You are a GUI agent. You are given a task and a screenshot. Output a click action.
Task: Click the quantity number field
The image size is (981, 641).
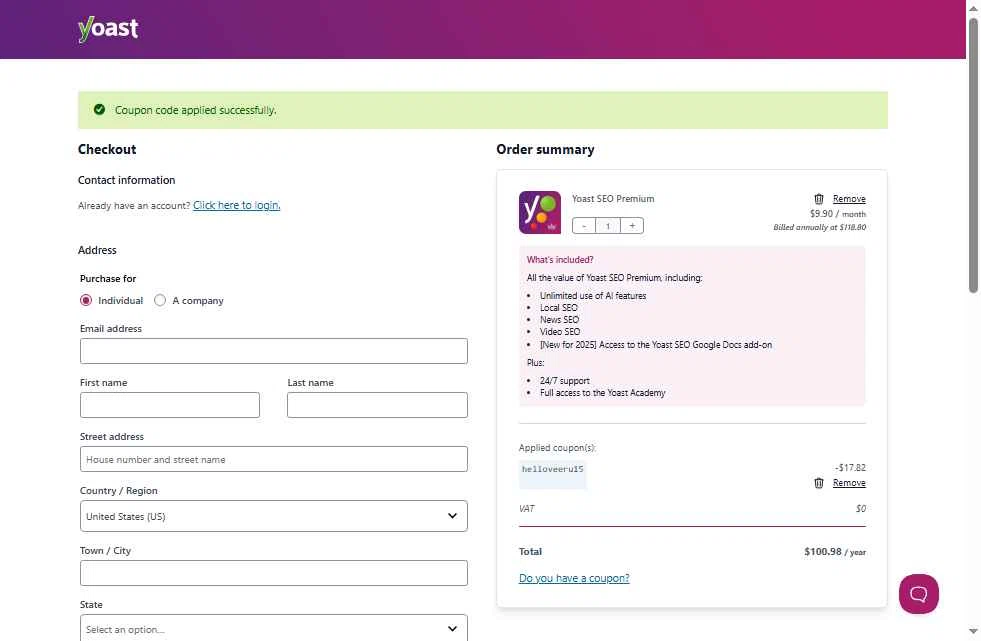point(607,226)
